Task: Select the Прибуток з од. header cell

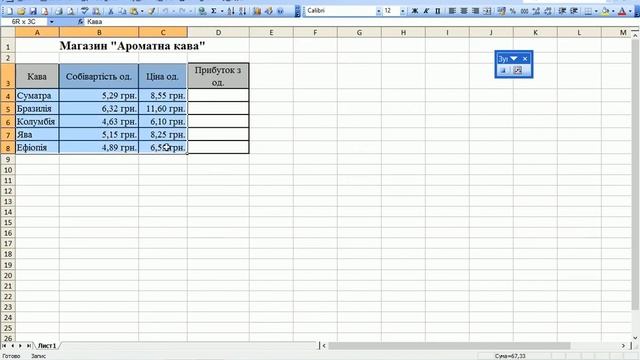Action: 218,76
